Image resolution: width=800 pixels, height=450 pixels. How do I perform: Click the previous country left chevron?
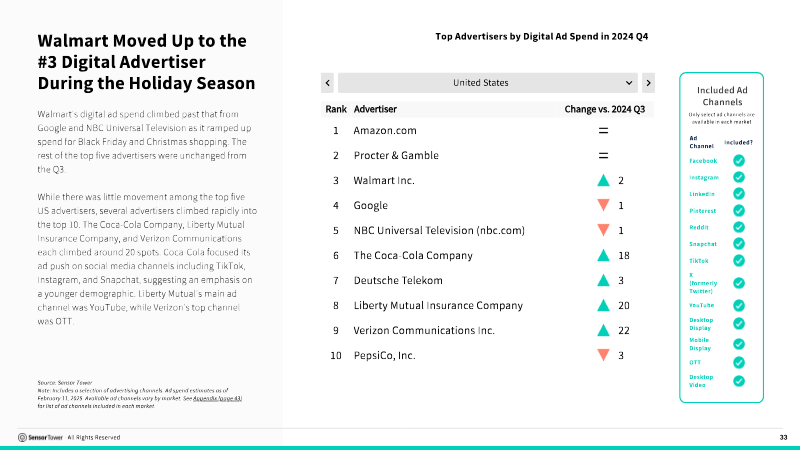tap(327, 82)
